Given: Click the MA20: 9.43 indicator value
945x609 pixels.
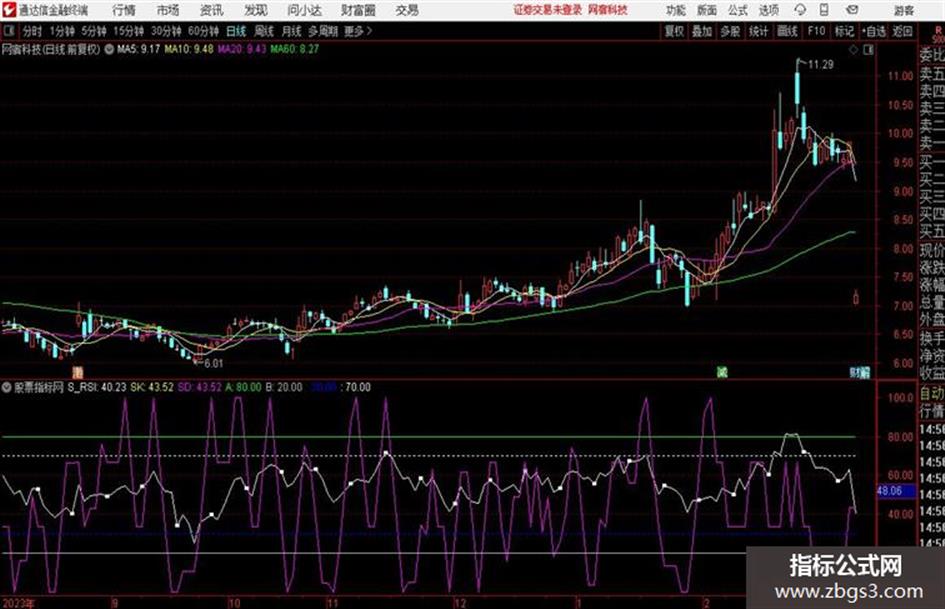Looking at the screenshot, I should click(x=242, y=49).
